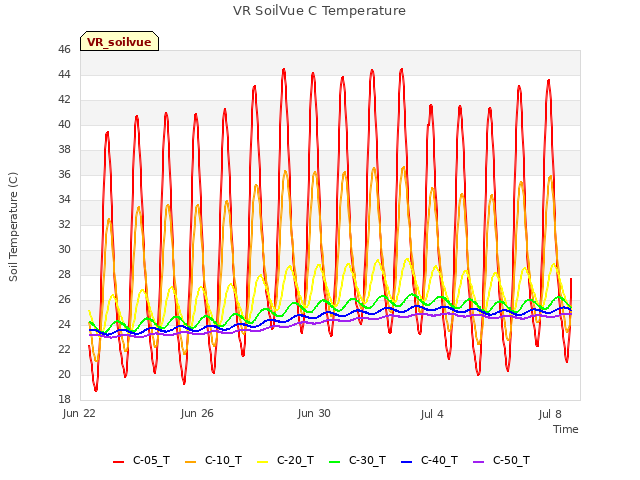Click the 38 y-axis tick label

tap(64, 149)
